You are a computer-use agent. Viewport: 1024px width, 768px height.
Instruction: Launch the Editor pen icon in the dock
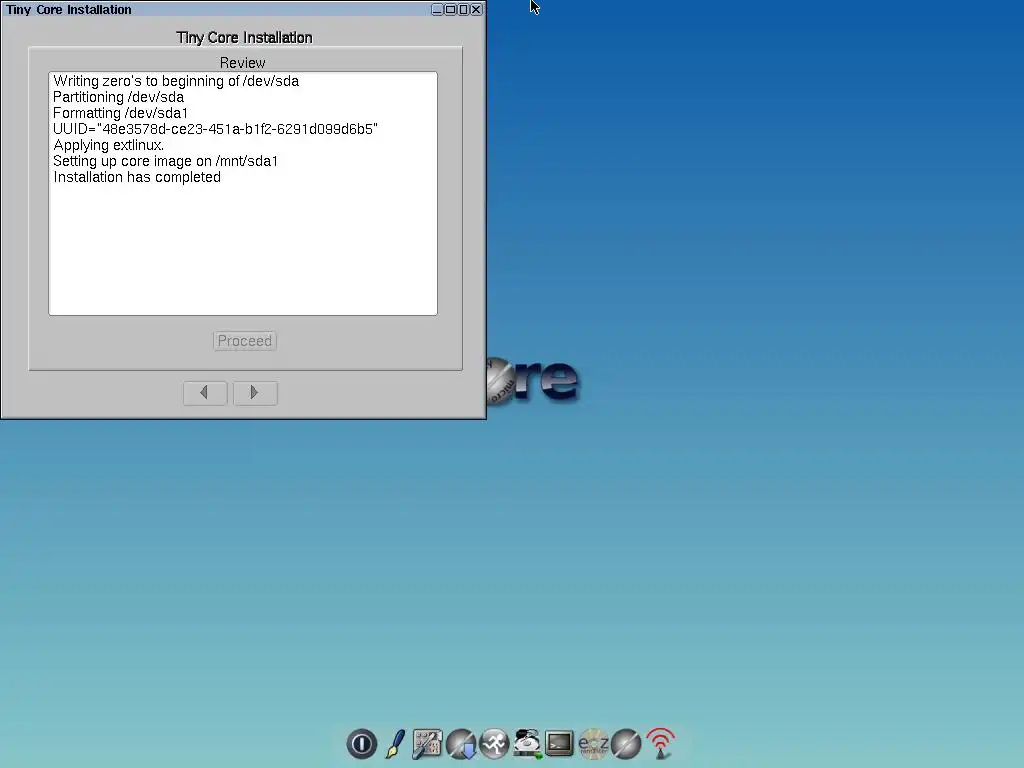tap(394, 744)
